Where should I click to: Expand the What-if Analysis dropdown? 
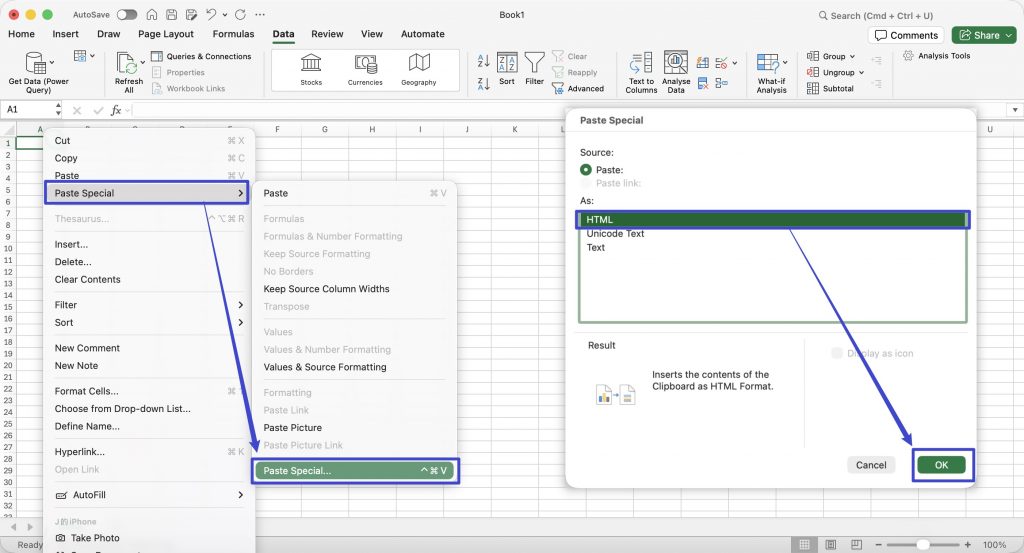point(785,63)
